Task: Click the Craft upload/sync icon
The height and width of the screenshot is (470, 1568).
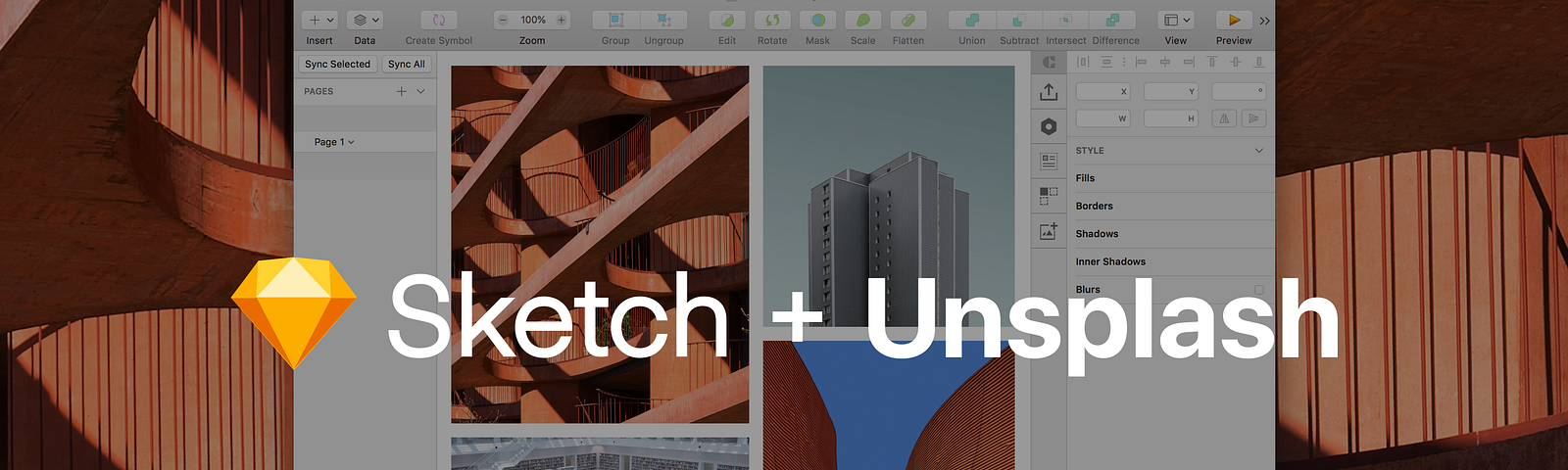Action: [x=1049, y=92]
